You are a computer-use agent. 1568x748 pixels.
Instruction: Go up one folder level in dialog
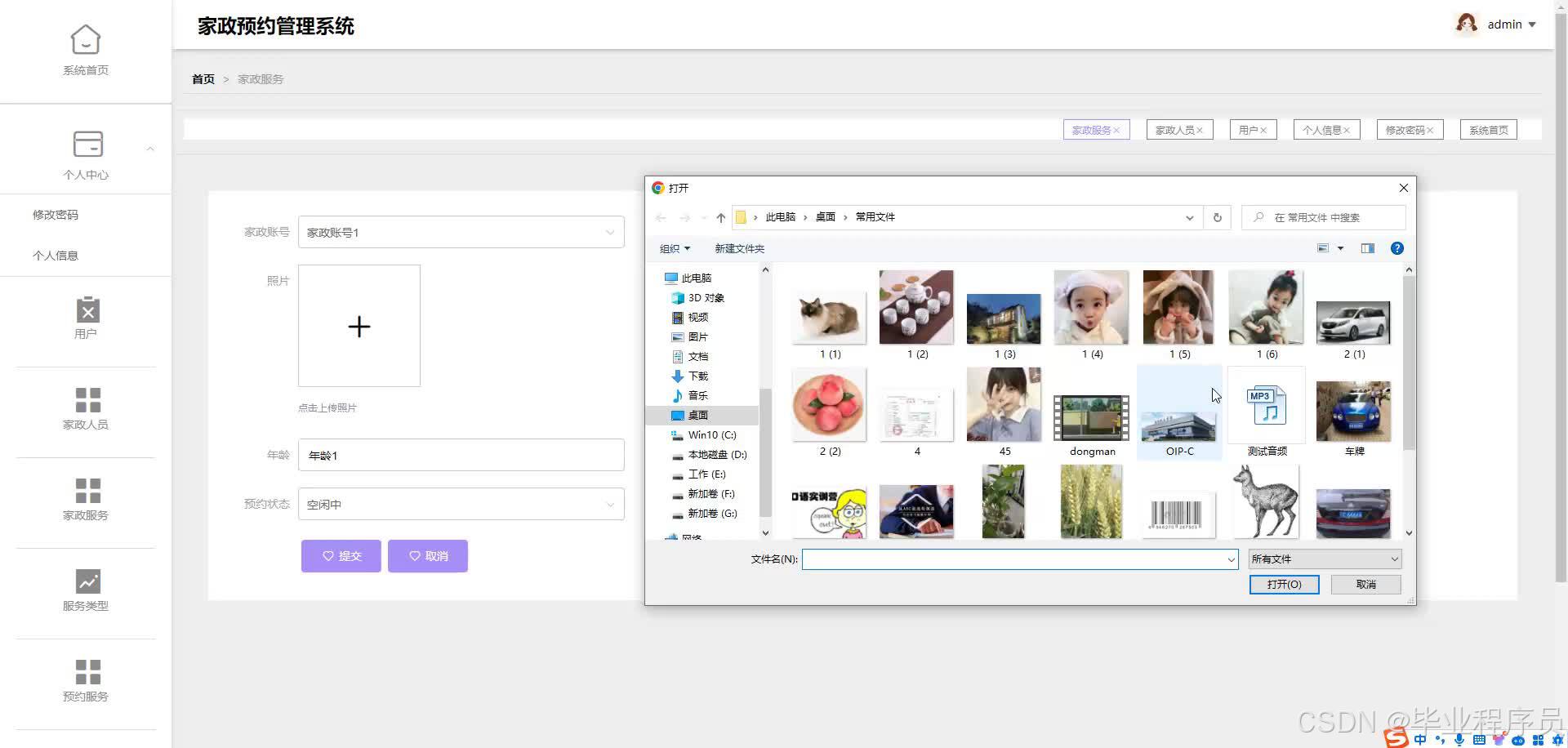pos(720,217)
